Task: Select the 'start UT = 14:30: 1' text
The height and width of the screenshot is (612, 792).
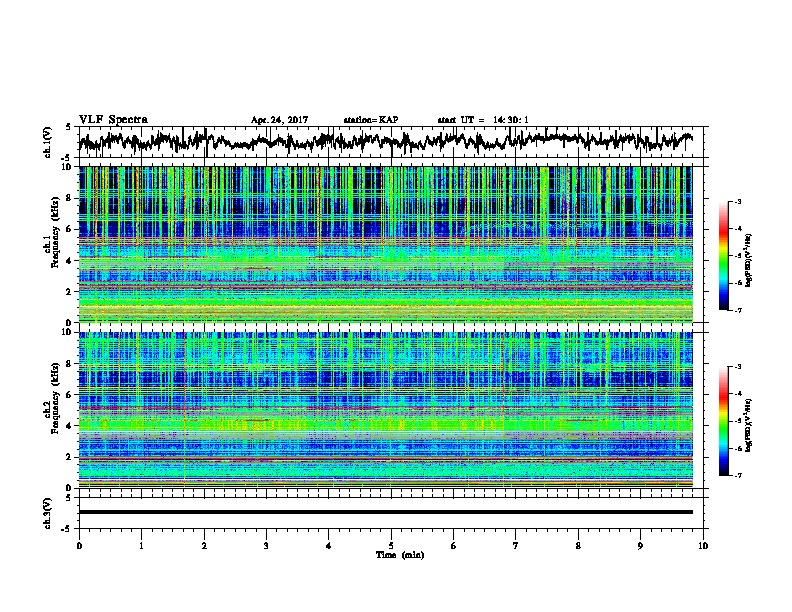Action: pyautogui.click(x=483, y=120)
